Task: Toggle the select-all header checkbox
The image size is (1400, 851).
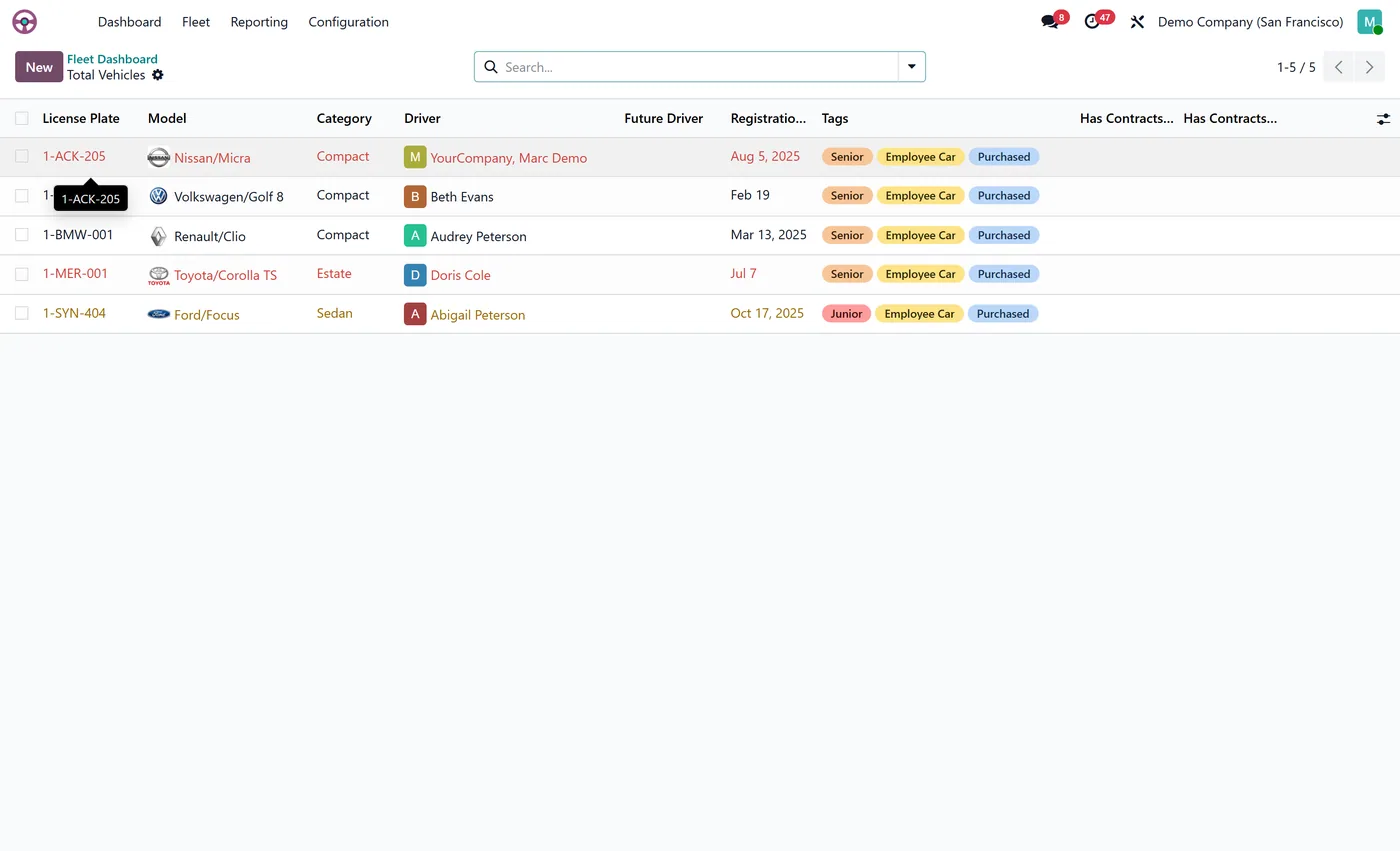Action: click(x=21, y=118)
